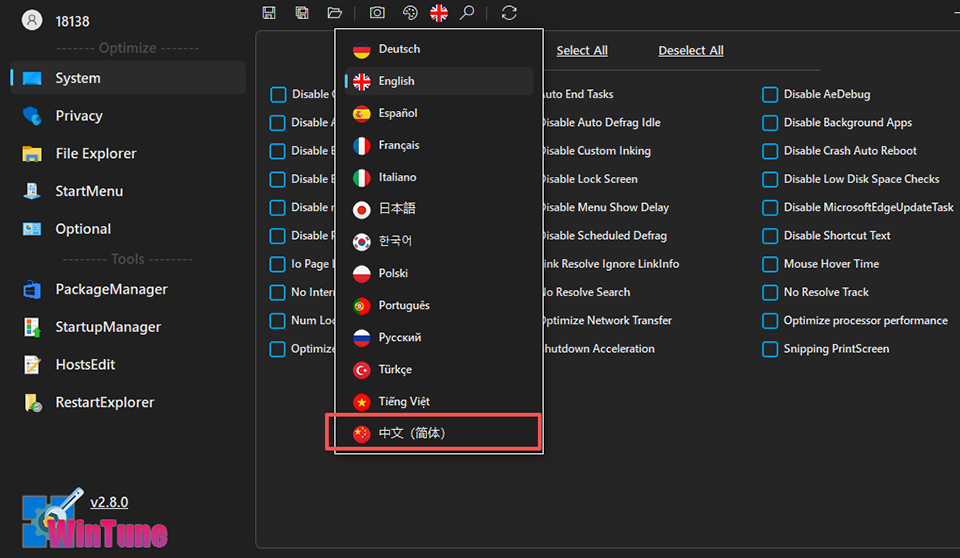
Task: Click the open folder toolbar icon
Action: tap(335, 13)
